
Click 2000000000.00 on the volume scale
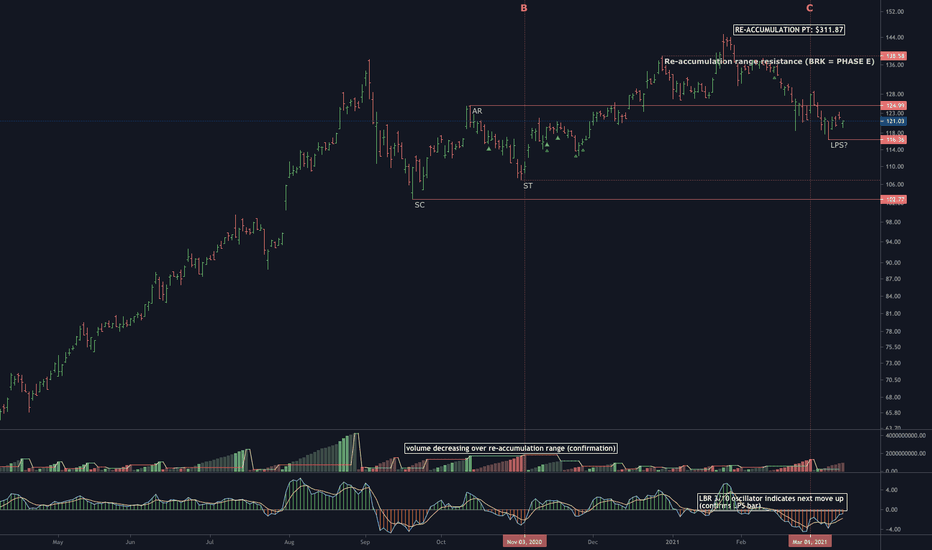[x=905, y=454]
